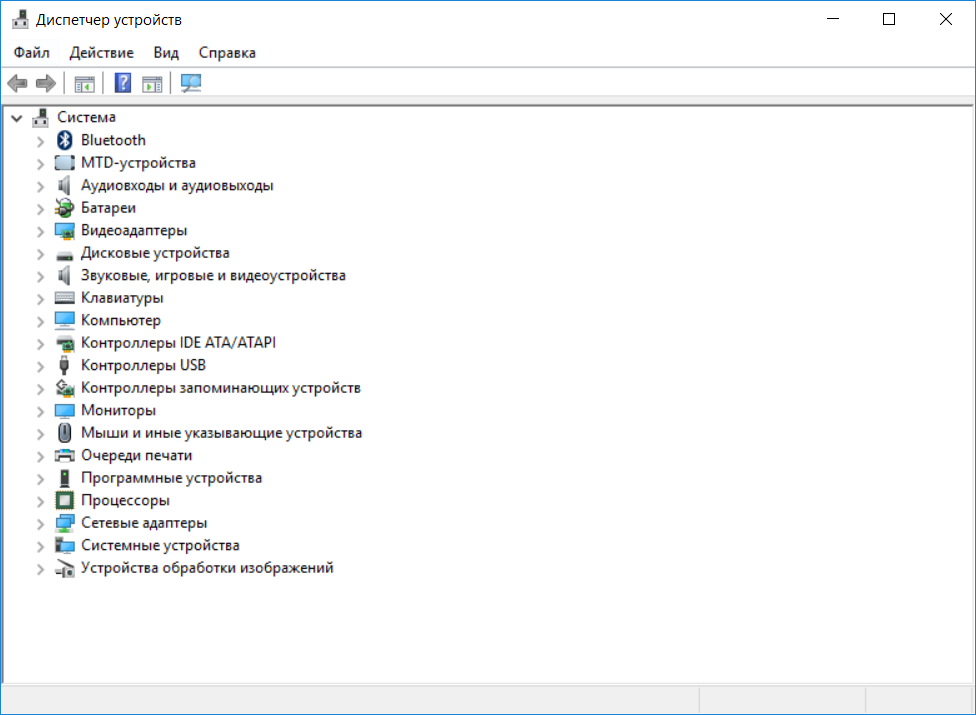This screenshot has height=715, width=976.
Task: Select the Компьютер label
Action: click(x=121, y=320)
